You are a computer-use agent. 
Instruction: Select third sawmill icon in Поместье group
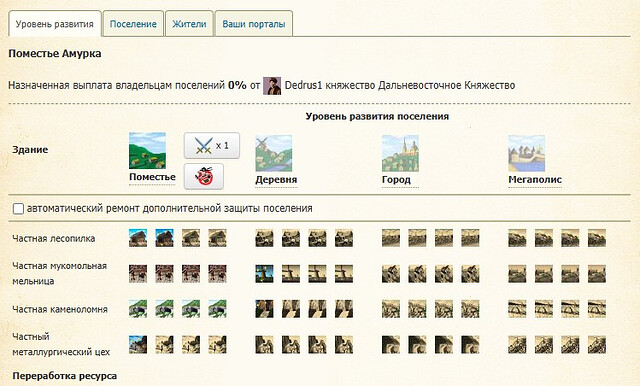(191, 238)
